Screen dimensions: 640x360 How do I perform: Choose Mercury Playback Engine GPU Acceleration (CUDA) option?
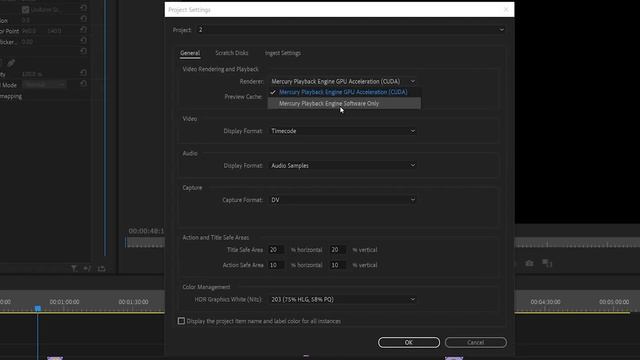click(344, 92)
